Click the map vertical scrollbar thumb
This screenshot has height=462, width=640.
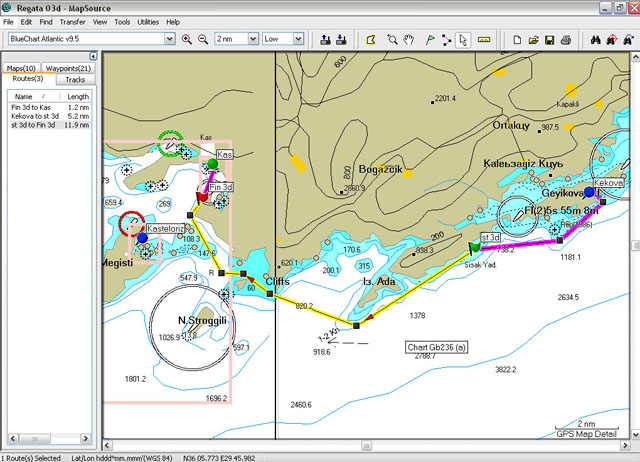[636, 246]
